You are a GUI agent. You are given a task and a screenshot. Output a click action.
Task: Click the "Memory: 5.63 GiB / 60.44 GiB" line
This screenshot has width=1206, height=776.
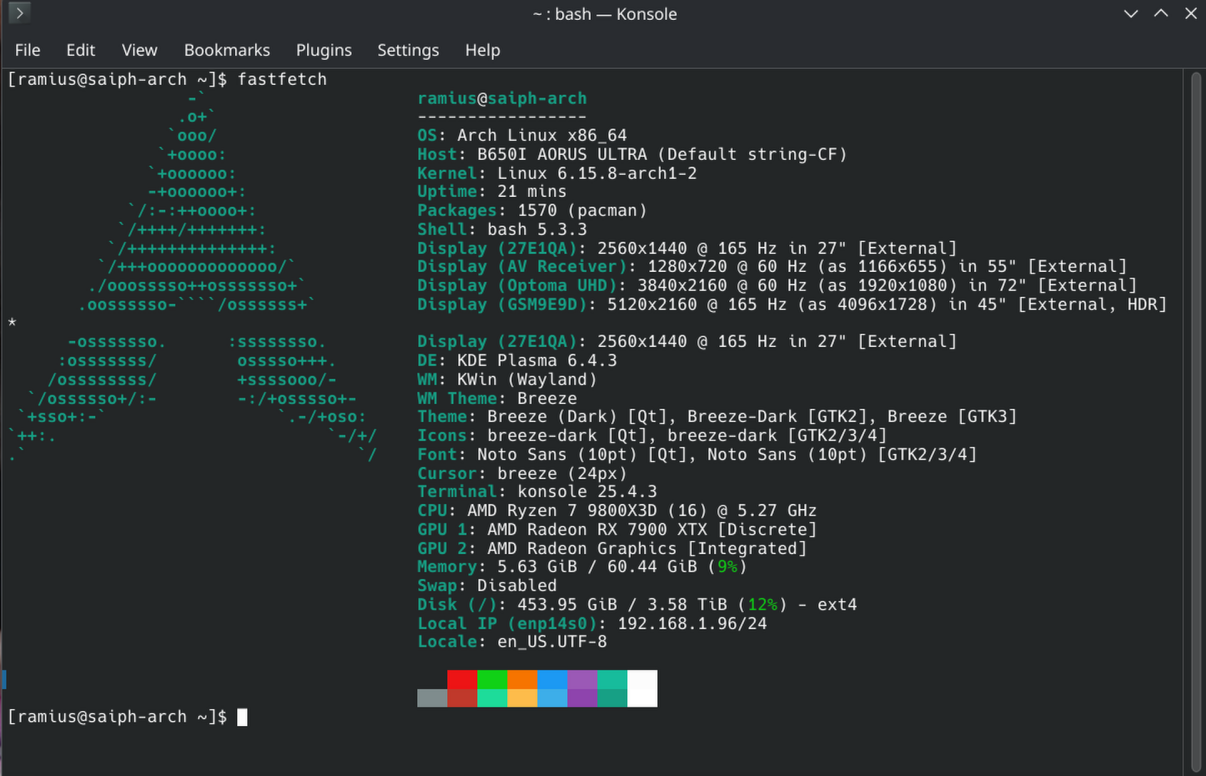pyautogui.click(x=582, y=566)
